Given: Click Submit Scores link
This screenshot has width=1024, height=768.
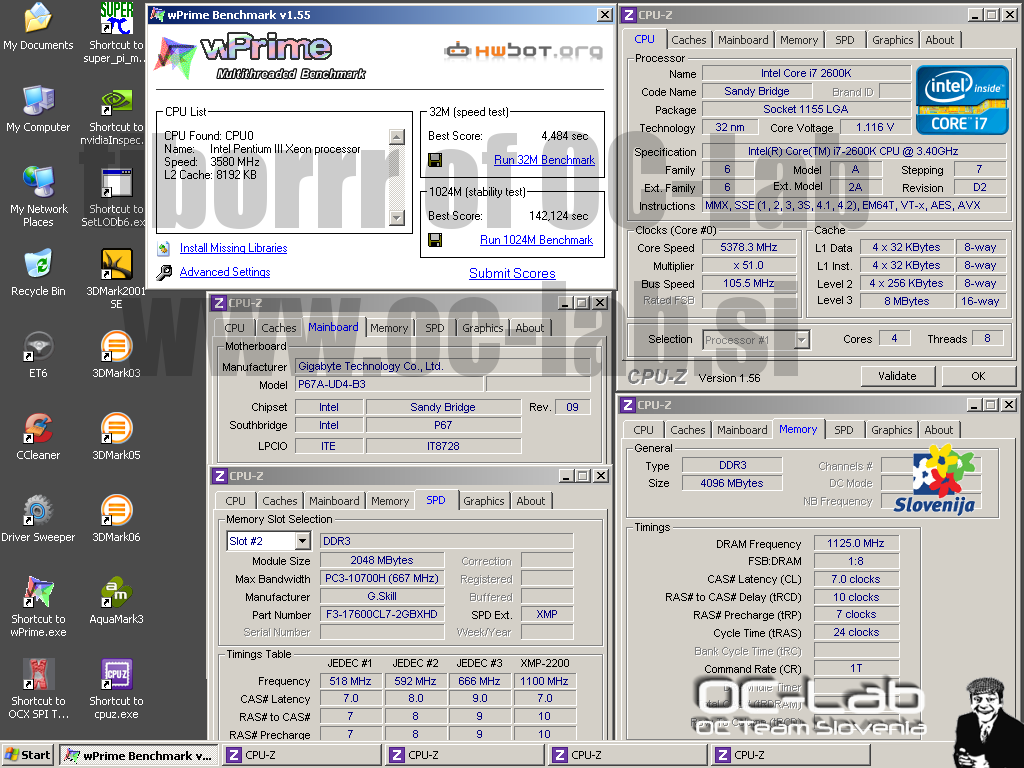Looking at the screenshot, I should coord(512,274).
